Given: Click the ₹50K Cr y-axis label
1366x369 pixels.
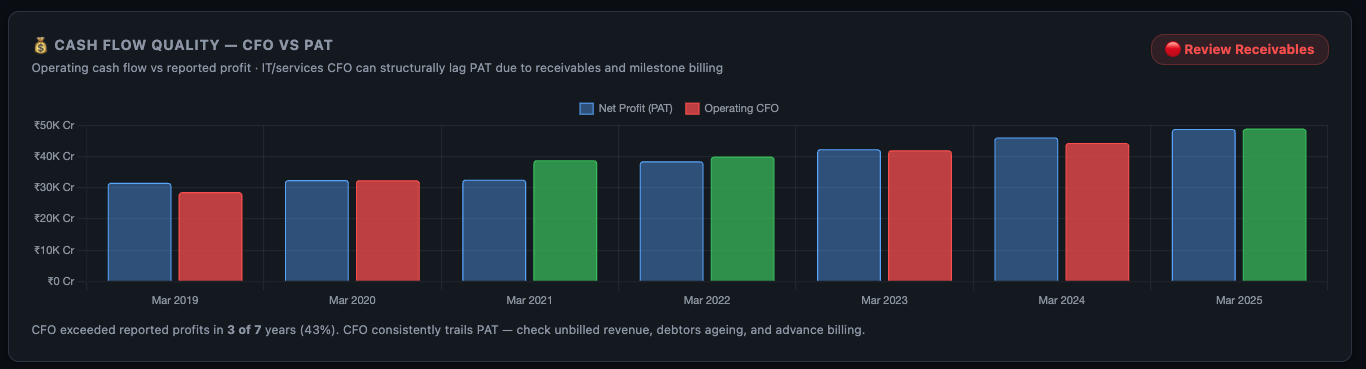Looking at the screenshot, I should [x=54, y=125].
